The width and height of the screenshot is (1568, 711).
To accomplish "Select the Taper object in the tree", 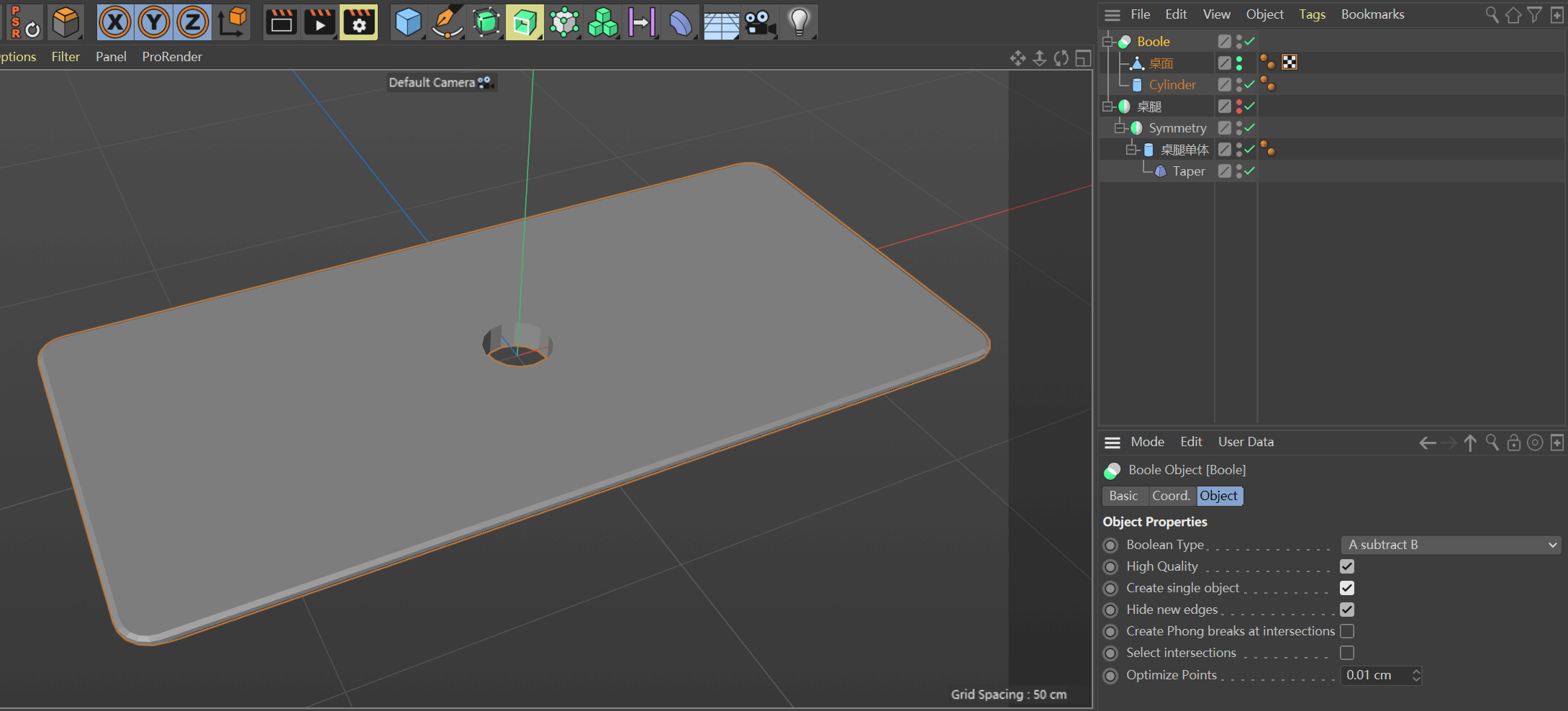I will (x=1189, y=171).
